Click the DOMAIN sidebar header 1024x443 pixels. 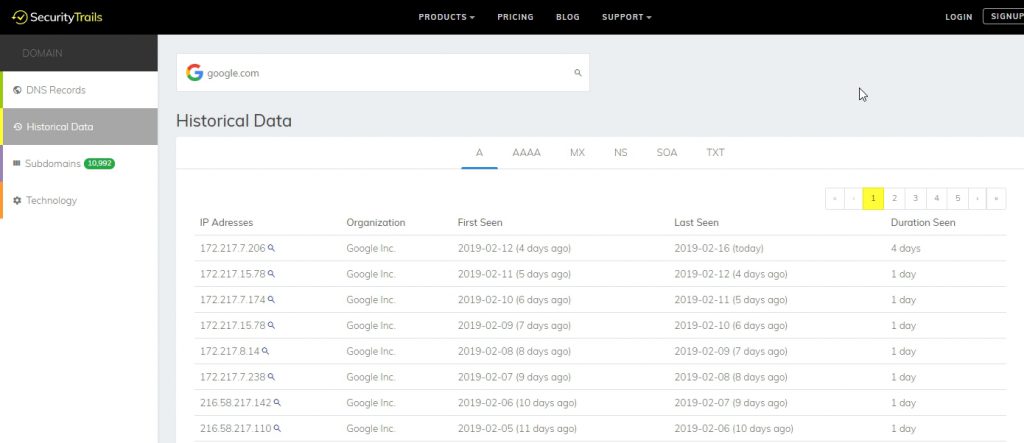tap(42, 53)
